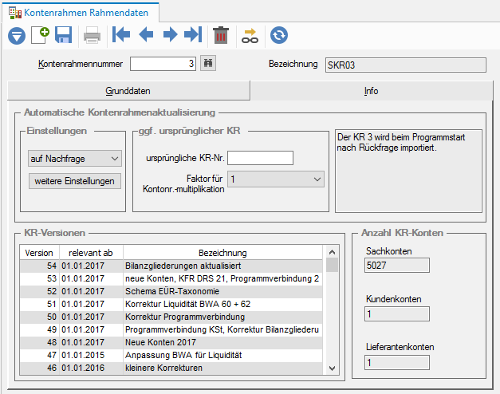
Task: Click the Kontenrahmennummer input field
Action: (x=163, y=64)
